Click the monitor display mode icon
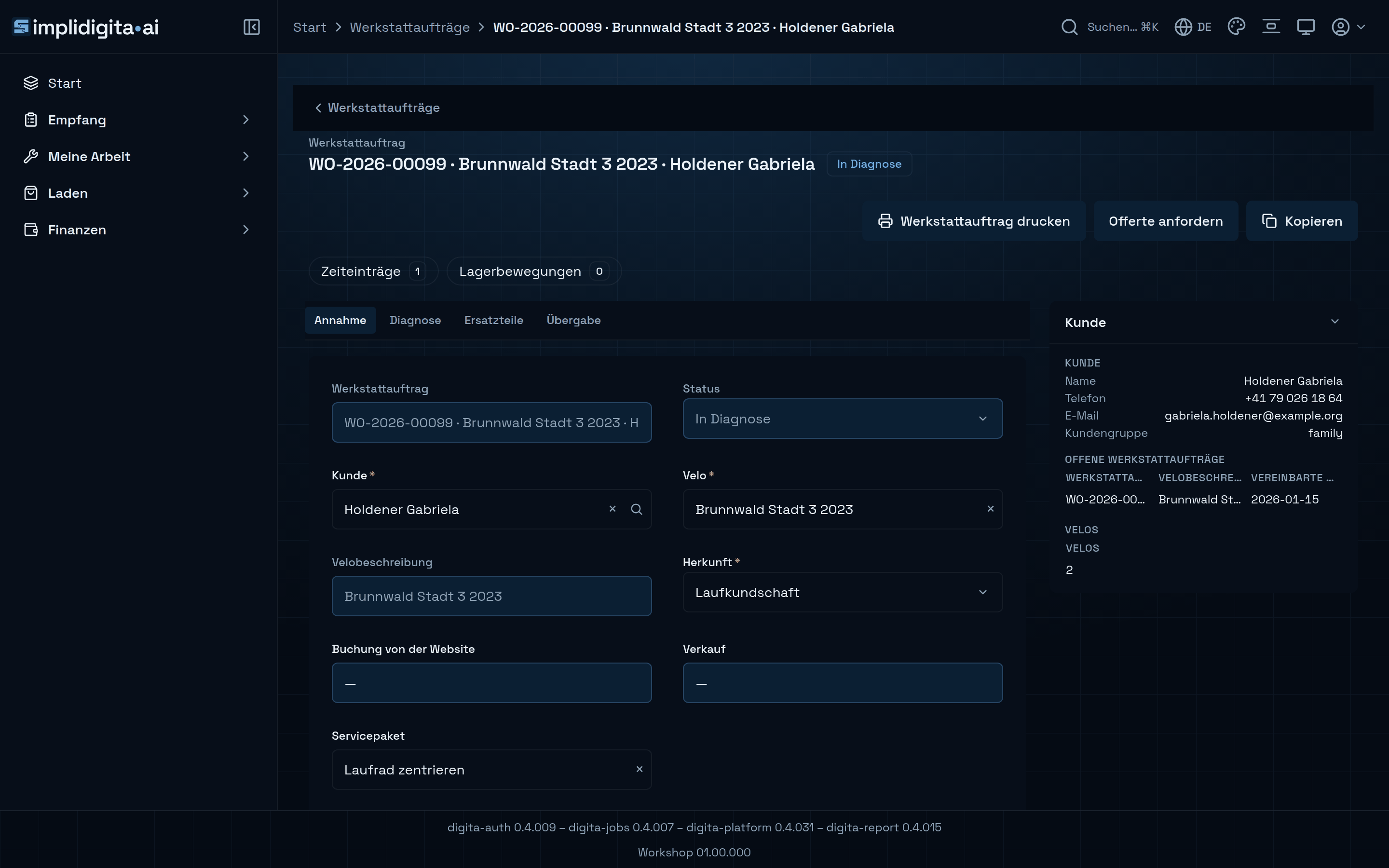Screen dimensions: 1389x868 [1306, 27]
